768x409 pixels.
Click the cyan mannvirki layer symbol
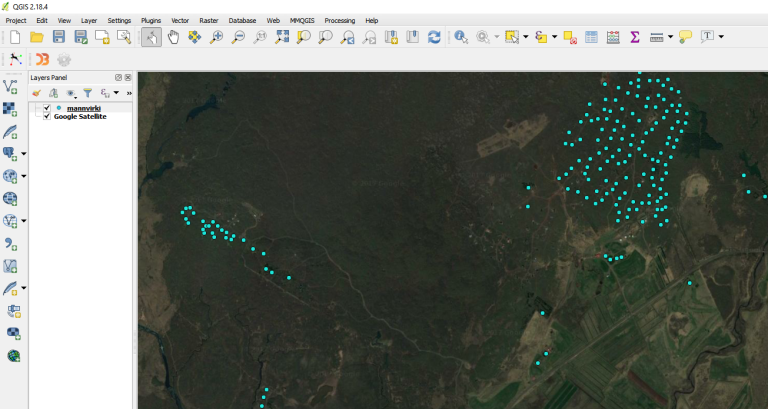coord(59,108)
